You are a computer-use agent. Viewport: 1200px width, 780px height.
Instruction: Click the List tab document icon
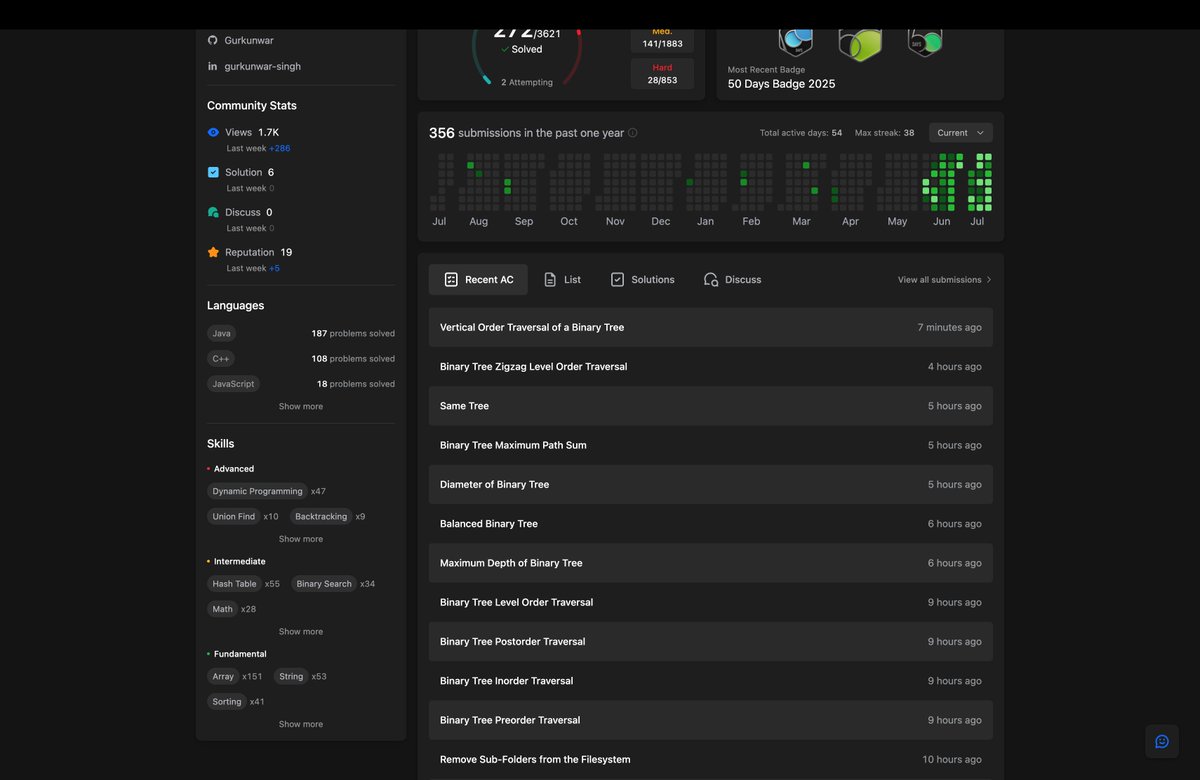point(550,280)
